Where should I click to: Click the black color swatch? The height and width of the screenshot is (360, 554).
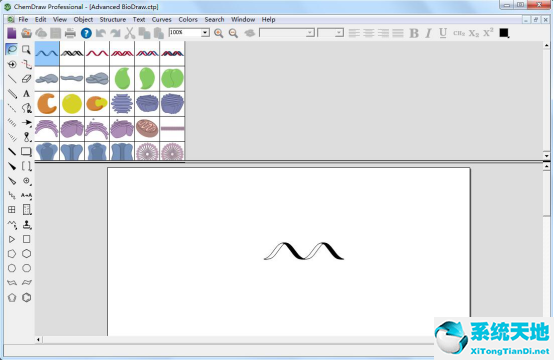pyautogui.click(x=504, y=33)
